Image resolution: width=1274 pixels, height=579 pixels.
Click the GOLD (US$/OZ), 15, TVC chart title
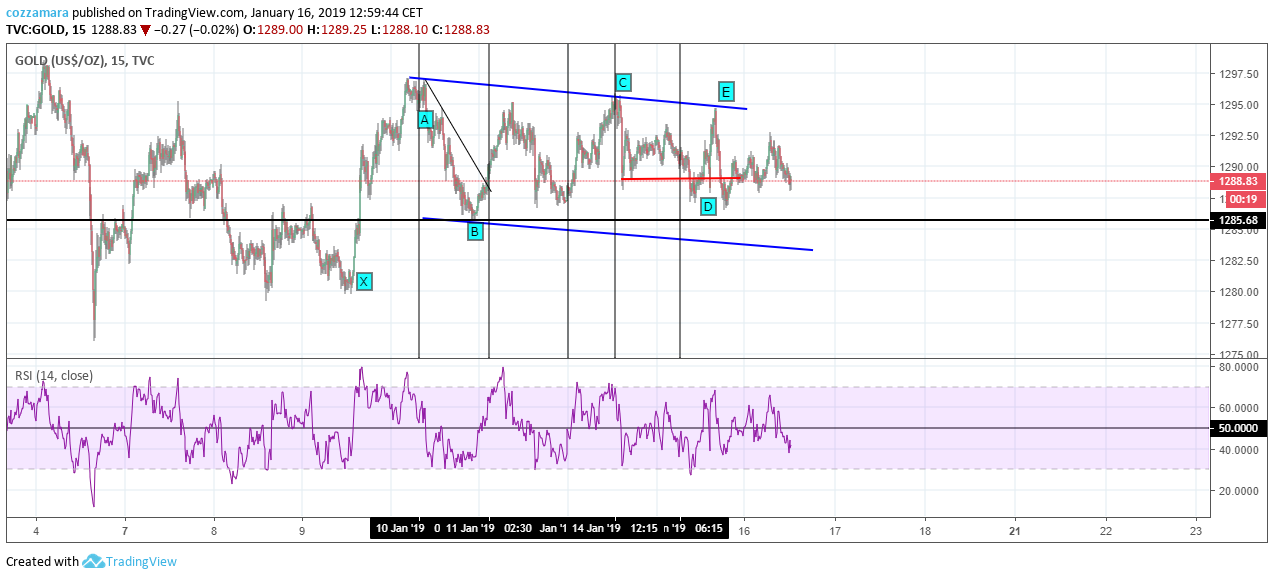pyautogui.click(x=85, y=61)
